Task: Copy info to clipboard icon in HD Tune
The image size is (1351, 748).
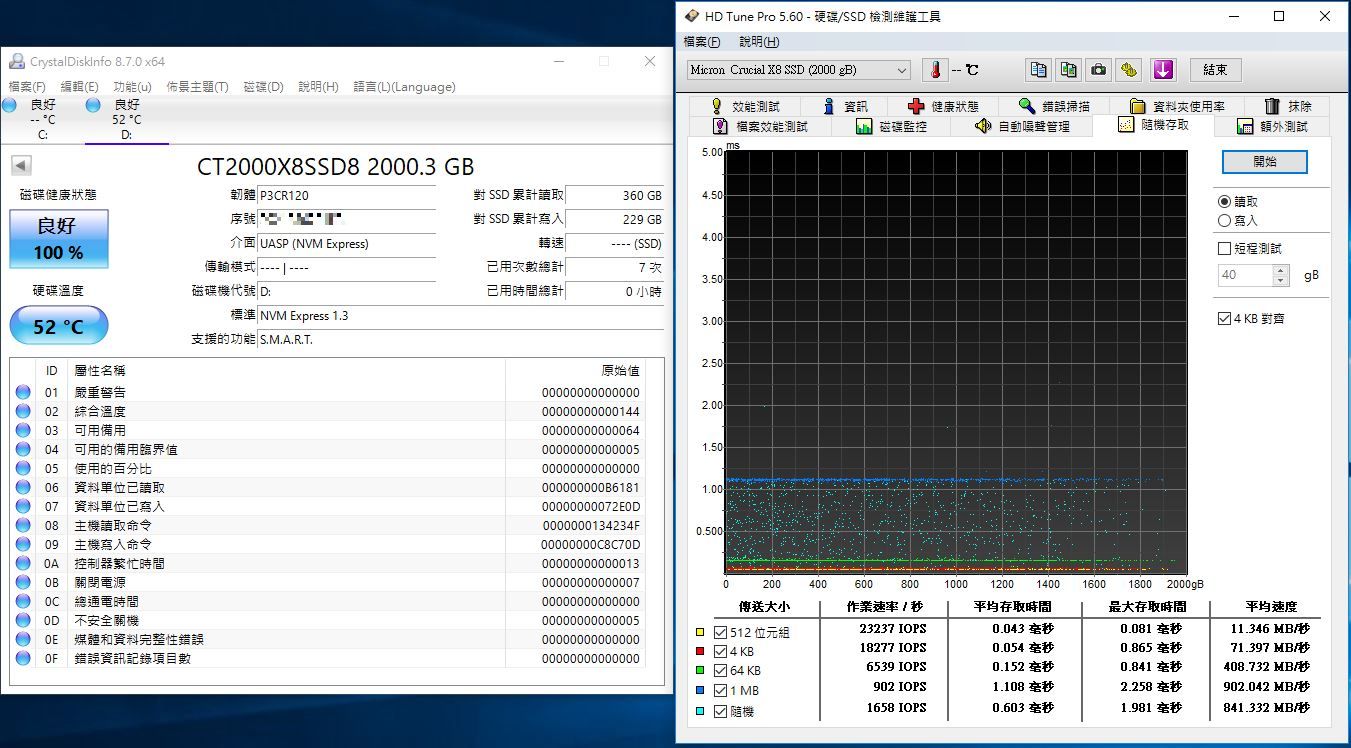Action: point(1039,70)
